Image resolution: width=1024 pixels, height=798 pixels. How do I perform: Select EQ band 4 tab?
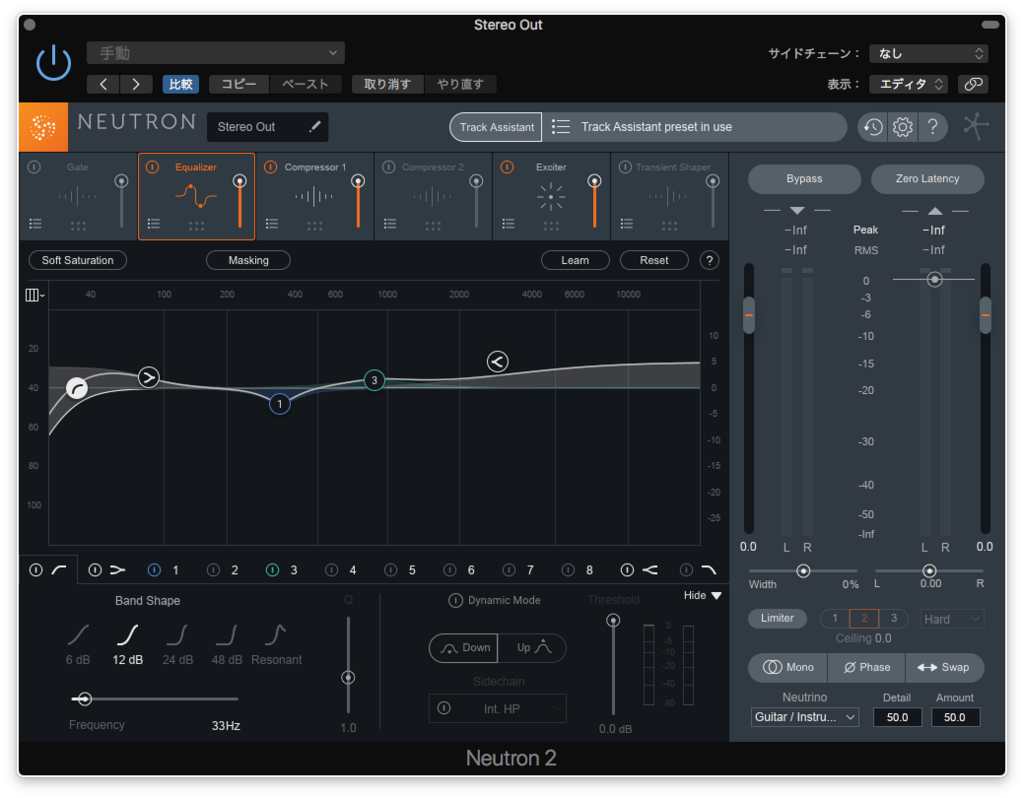pyautogui.click(x=353, y=570)
